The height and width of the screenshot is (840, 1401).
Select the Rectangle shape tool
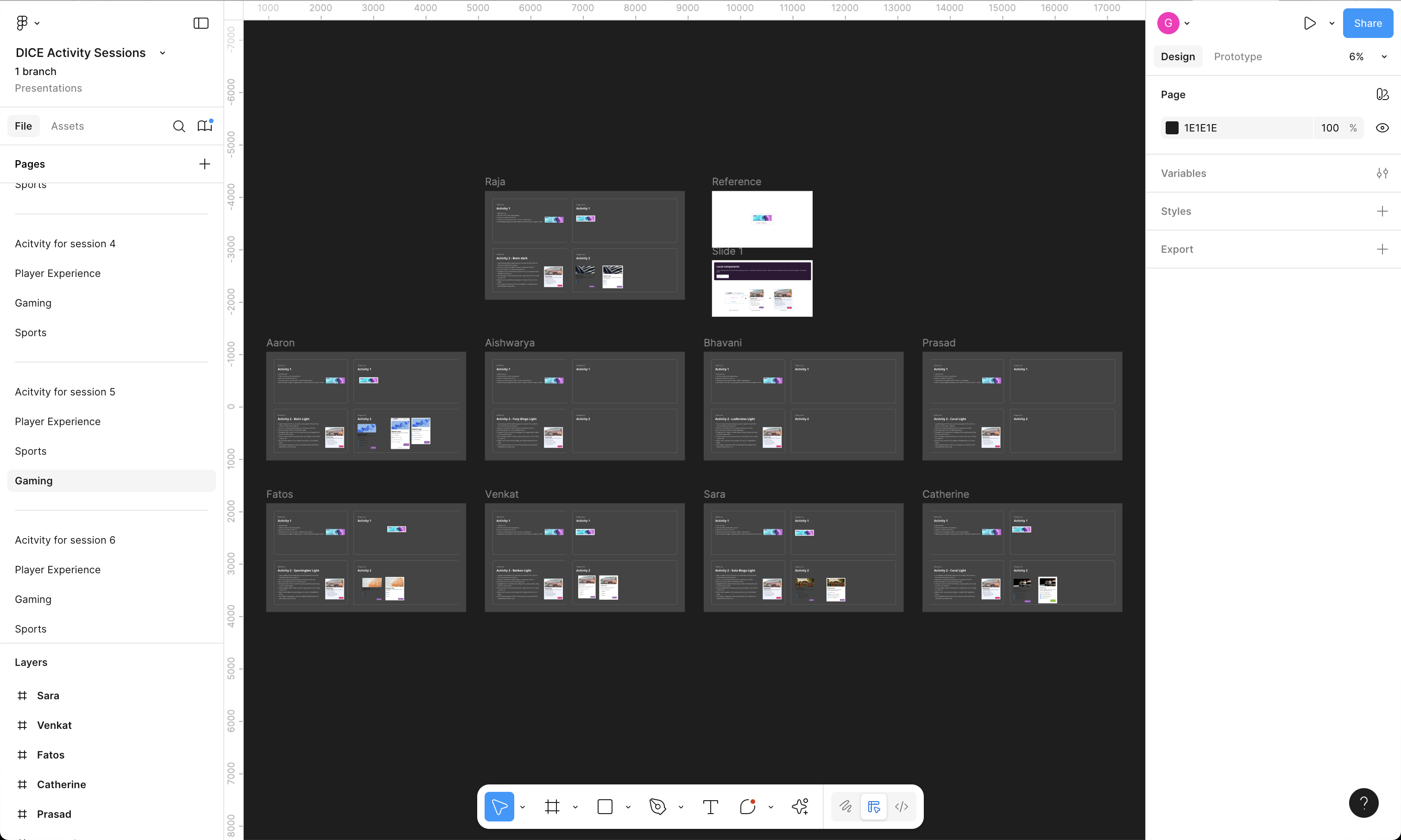click(605, 807)
